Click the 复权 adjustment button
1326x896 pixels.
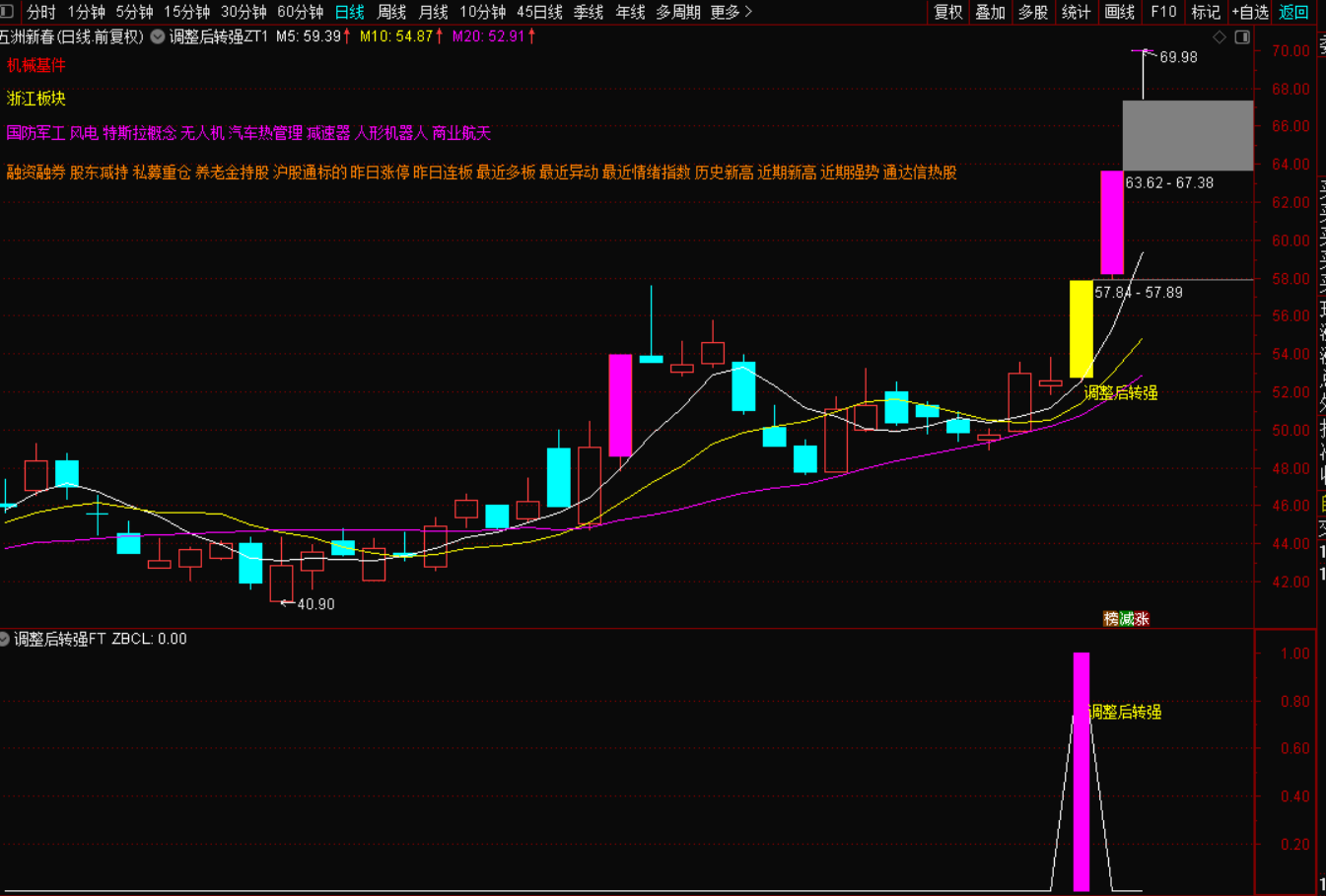pos(947,12)
